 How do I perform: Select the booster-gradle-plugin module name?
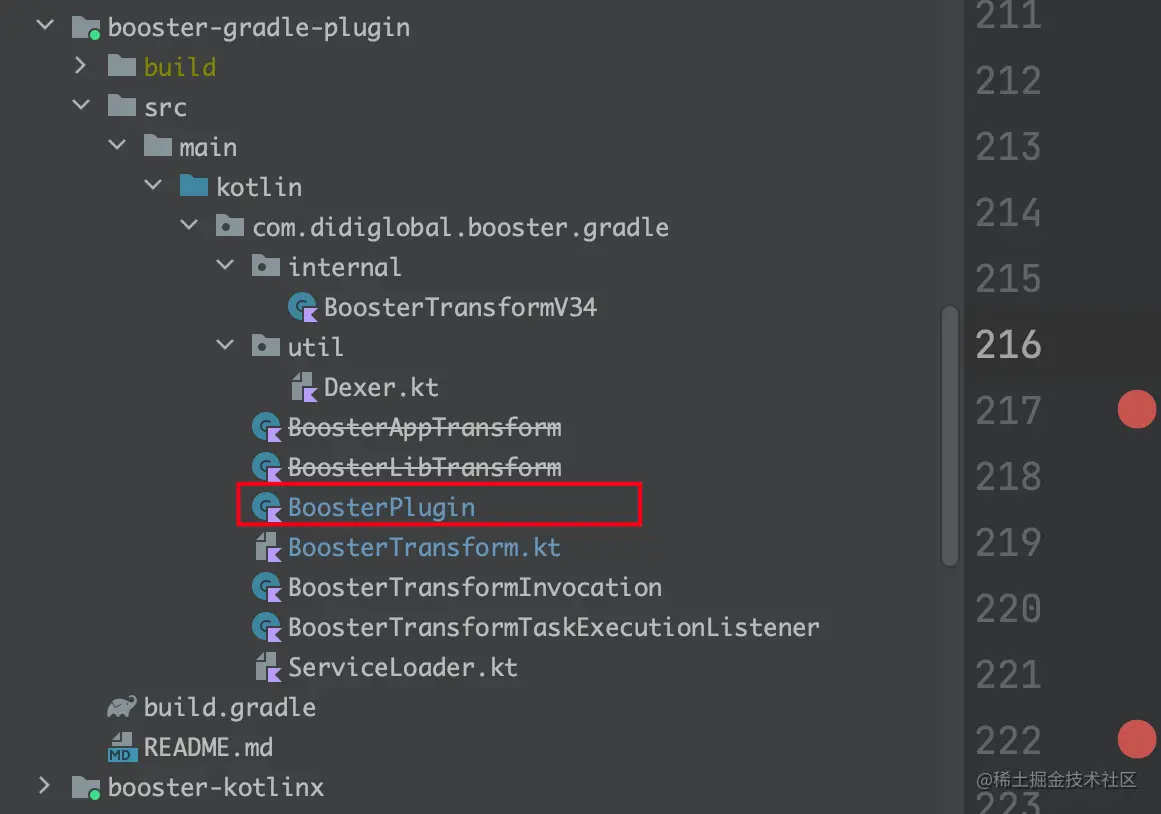point(258,27)
